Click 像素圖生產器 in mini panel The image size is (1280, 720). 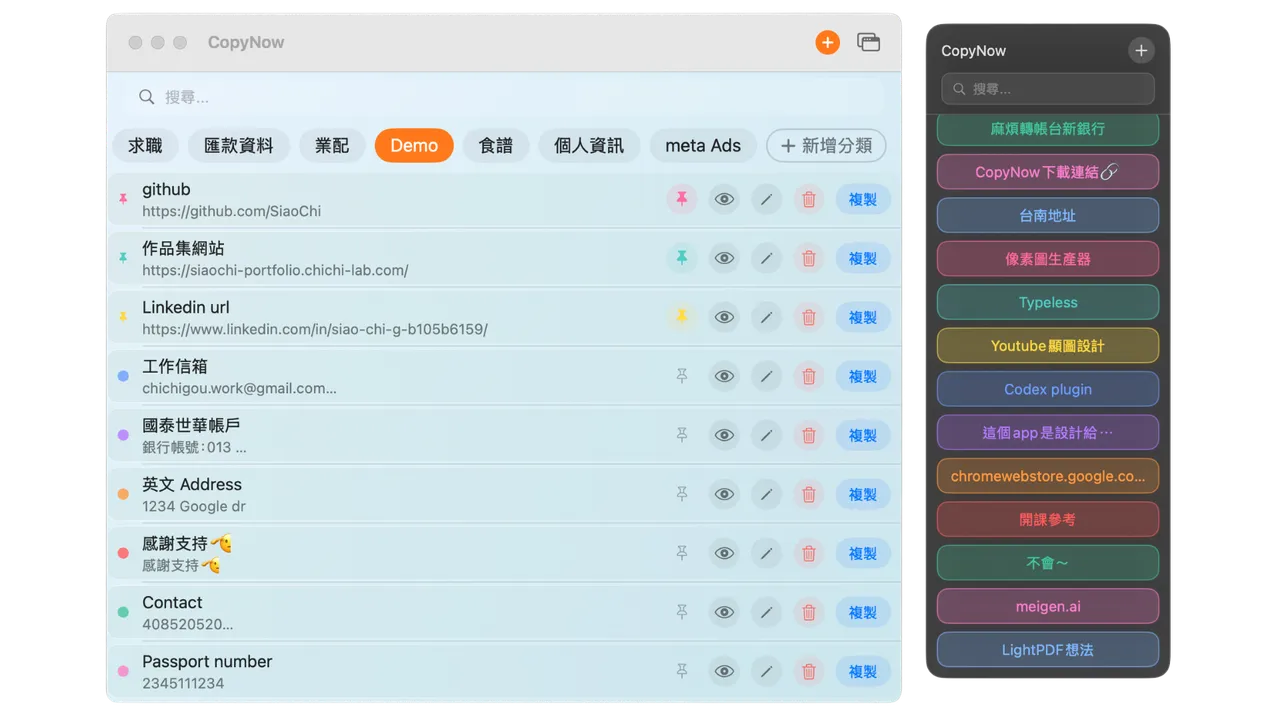pos(1048,259)
